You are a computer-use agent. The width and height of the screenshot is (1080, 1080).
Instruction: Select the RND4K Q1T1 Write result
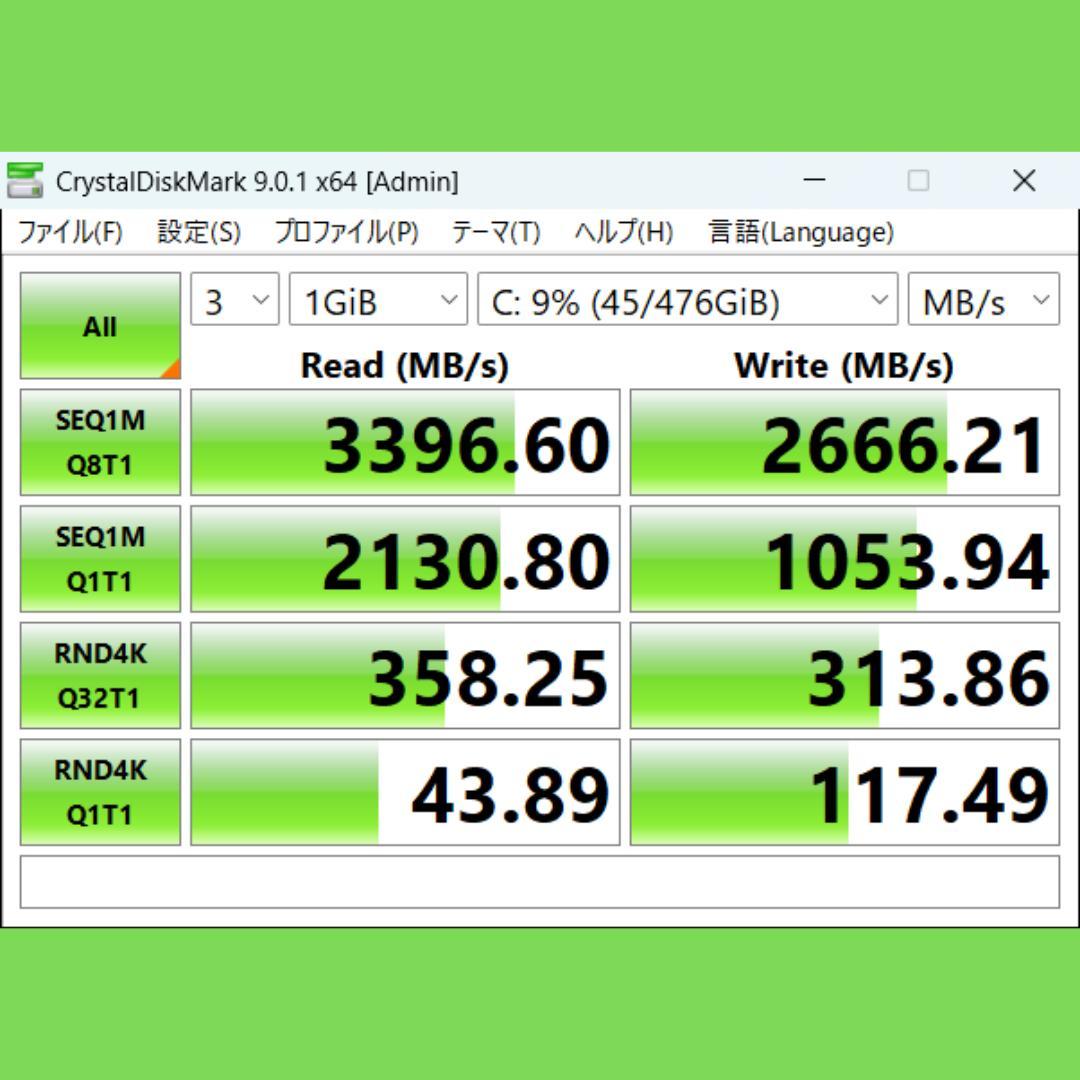point(845,791)
